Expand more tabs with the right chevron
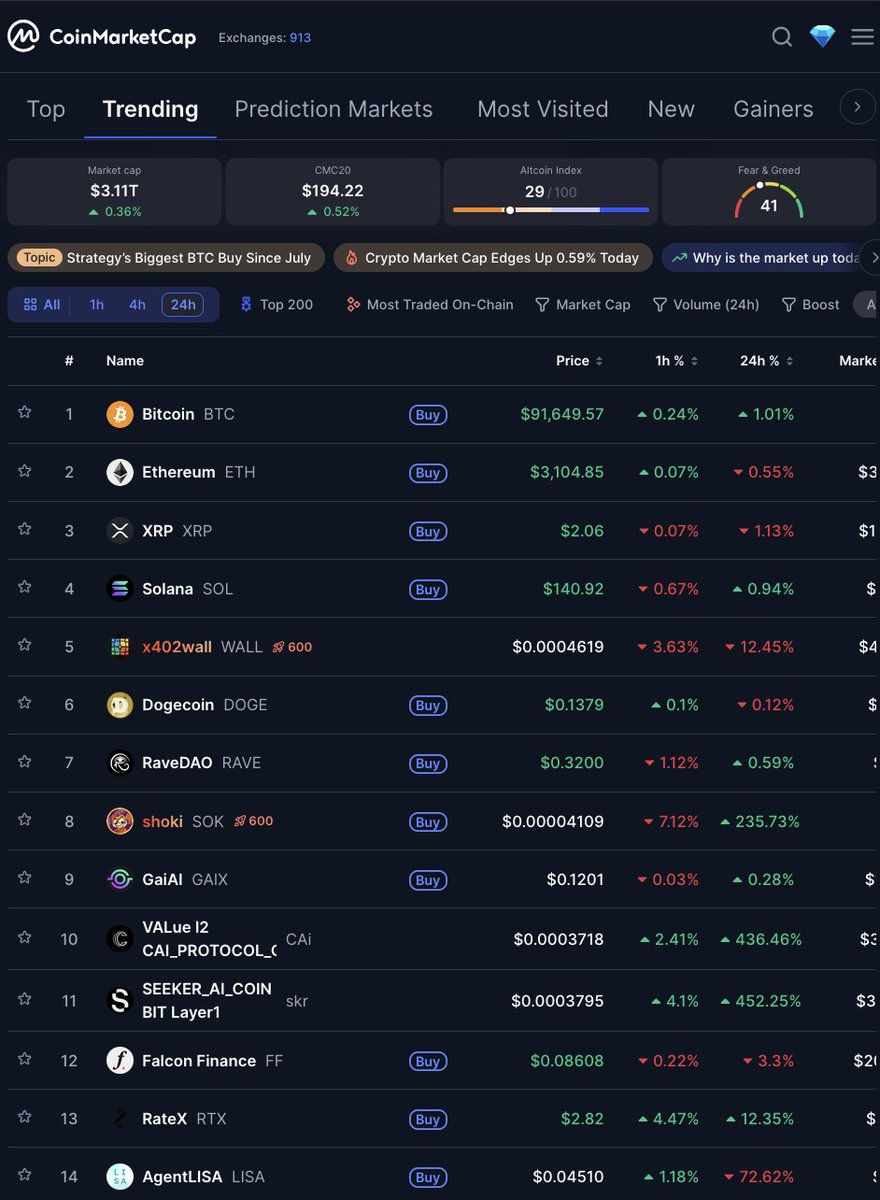 [857, 107]
